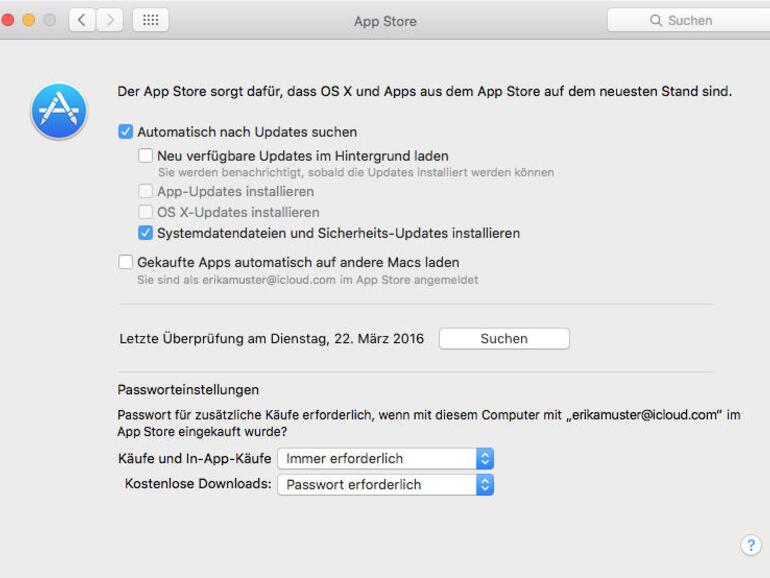The height and width of the screenshot is (578, 770).
Task: Minimize the window with the yellow button
Action: [29, 20]
